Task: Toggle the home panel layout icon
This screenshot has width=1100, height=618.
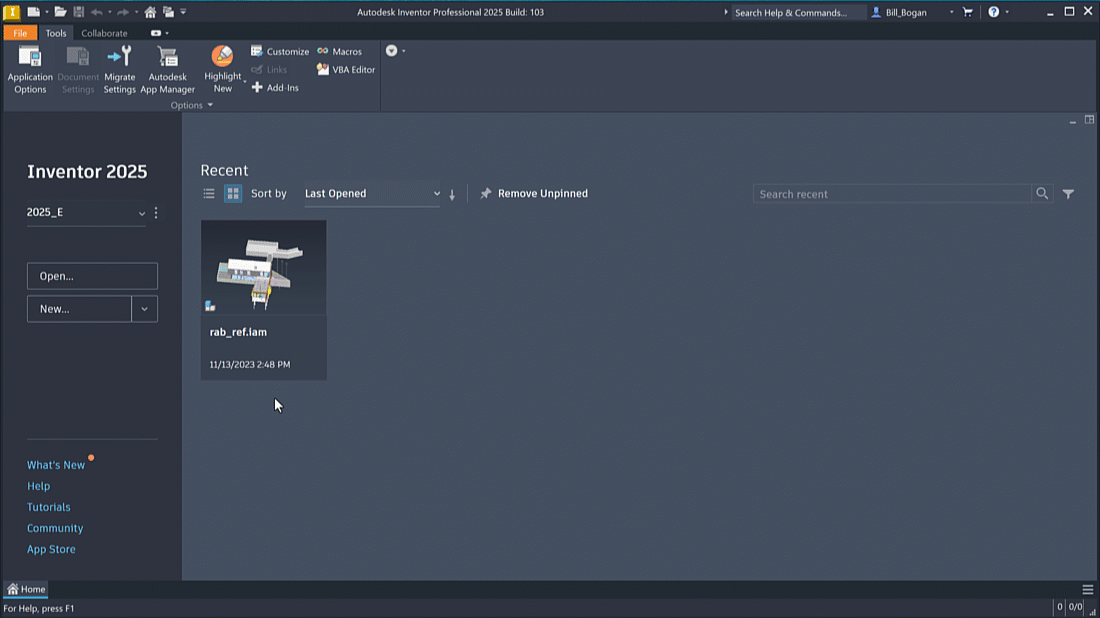Action: click(x=1089, y=120)
